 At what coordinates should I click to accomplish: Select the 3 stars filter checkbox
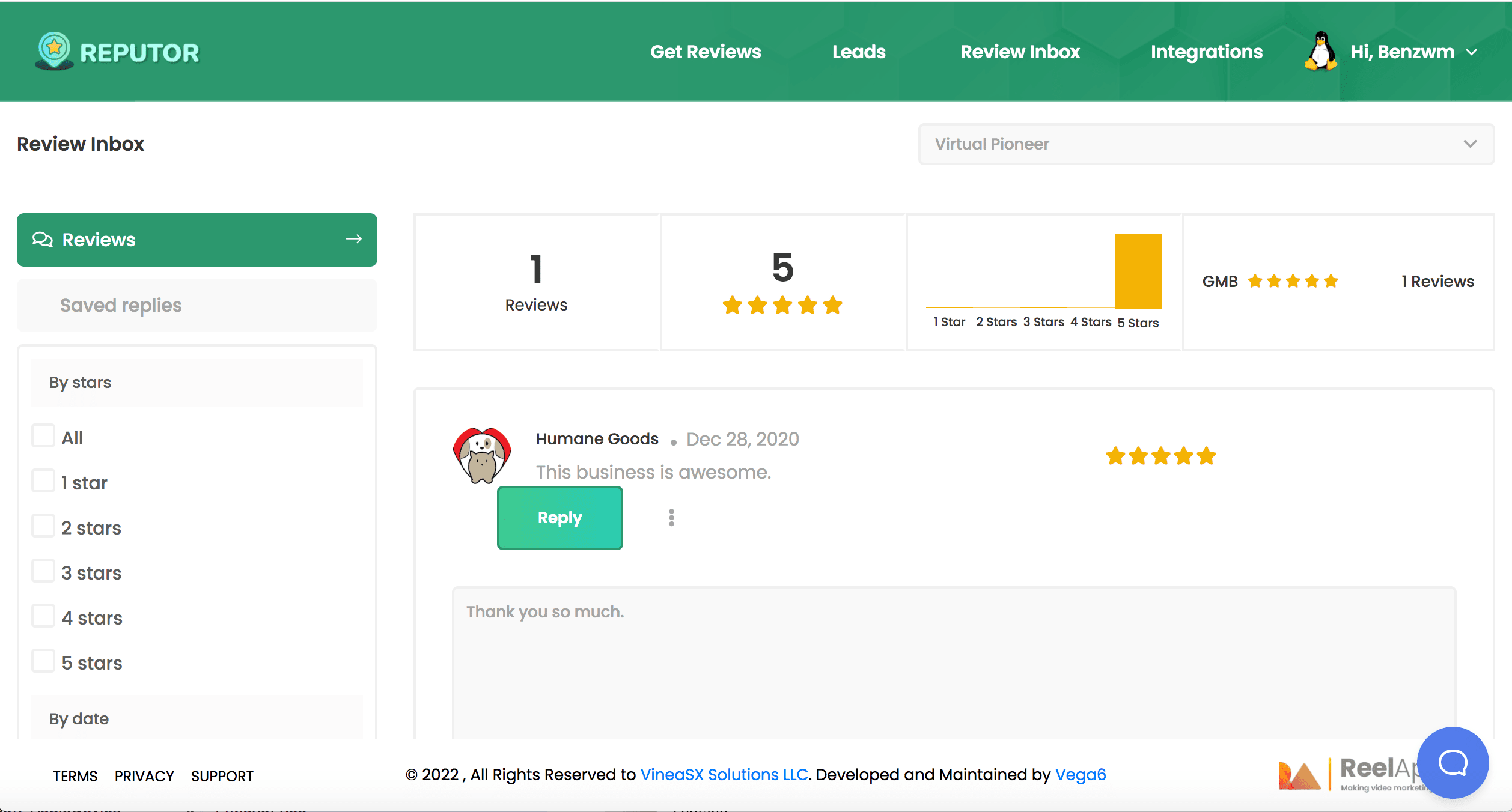[x=43, y=572]
